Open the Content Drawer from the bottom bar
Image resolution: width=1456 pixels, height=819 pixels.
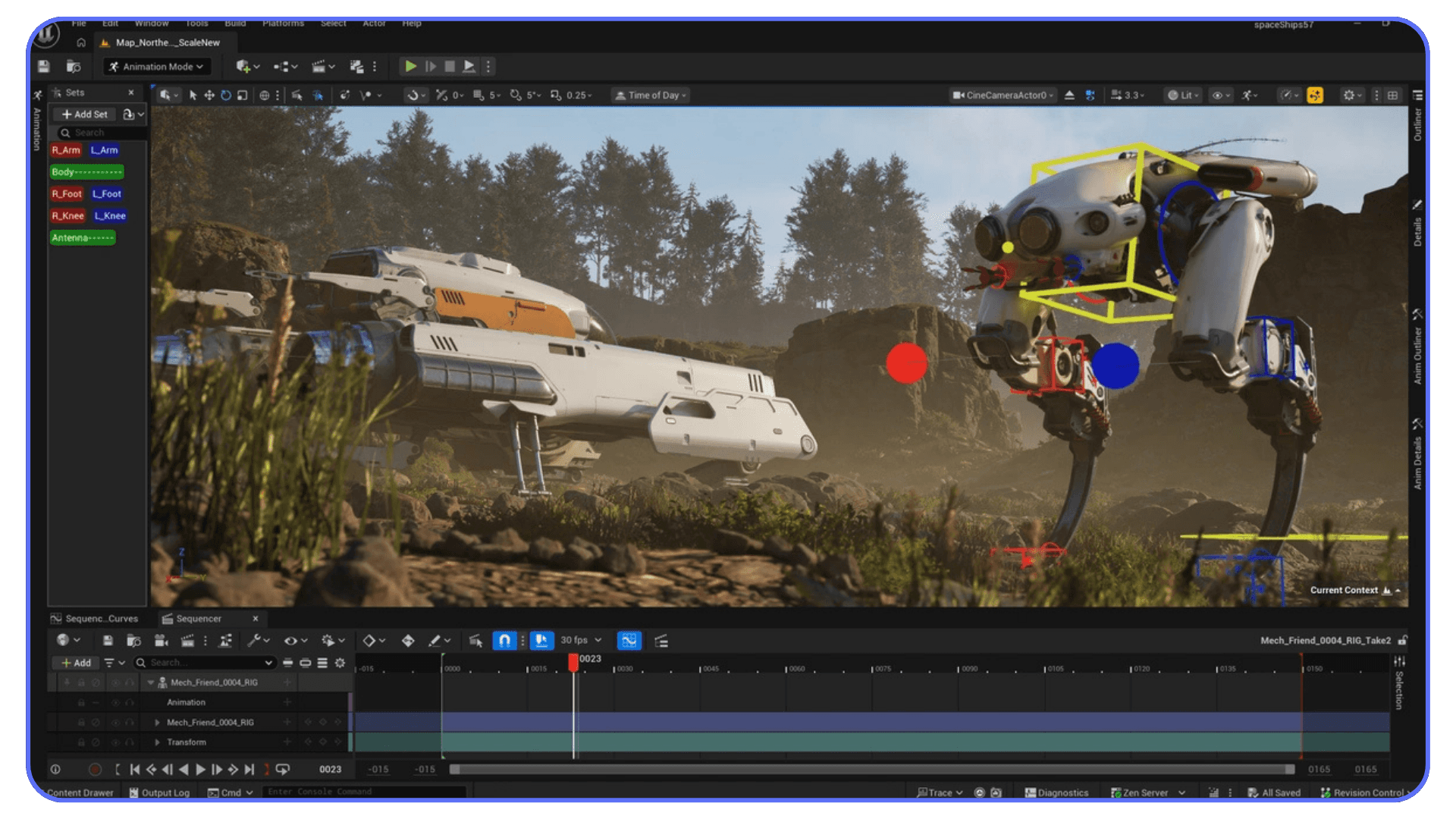(x=79, y=792)
